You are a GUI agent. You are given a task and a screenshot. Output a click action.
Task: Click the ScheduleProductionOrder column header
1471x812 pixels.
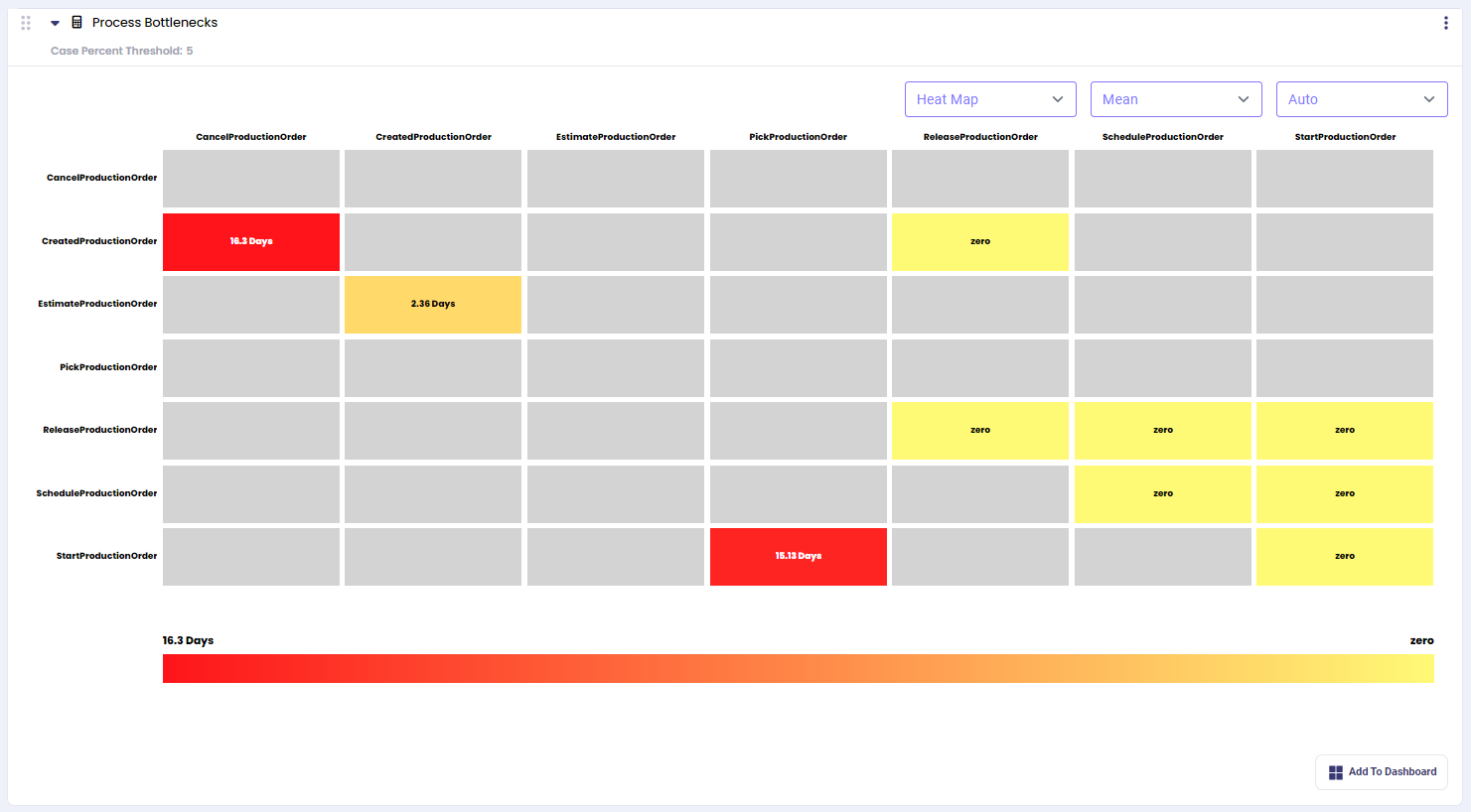tap(1163, 137)
